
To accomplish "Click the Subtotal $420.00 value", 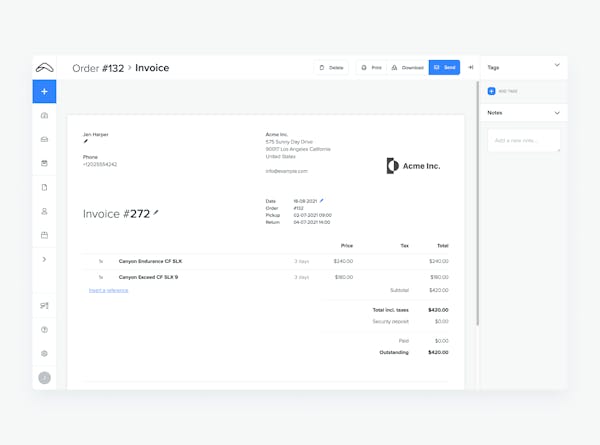I will coord(439,290).
